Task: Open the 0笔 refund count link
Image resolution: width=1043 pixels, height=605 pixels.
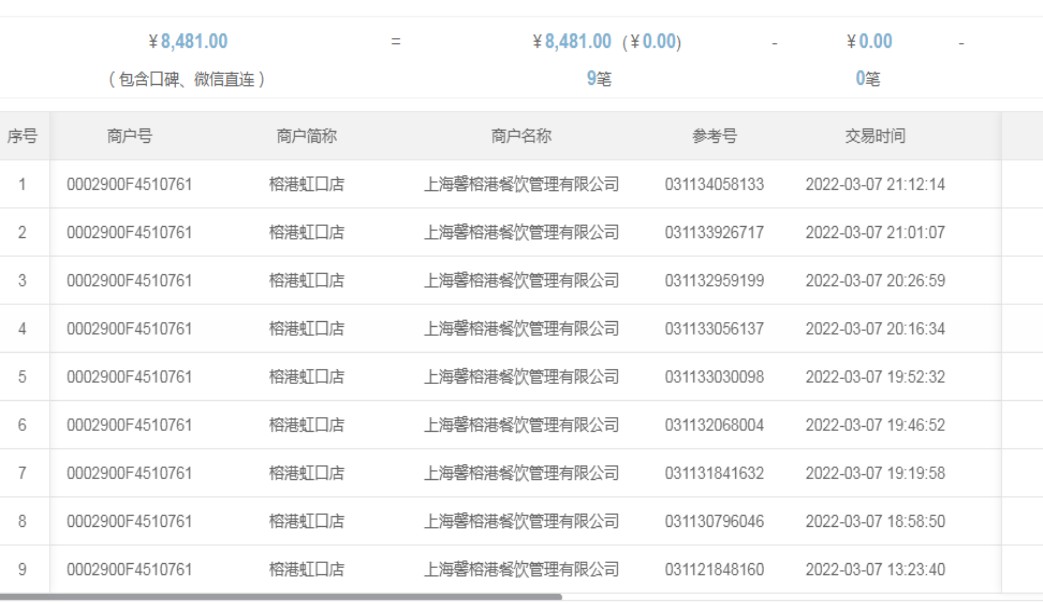Action: pos(867,78)
